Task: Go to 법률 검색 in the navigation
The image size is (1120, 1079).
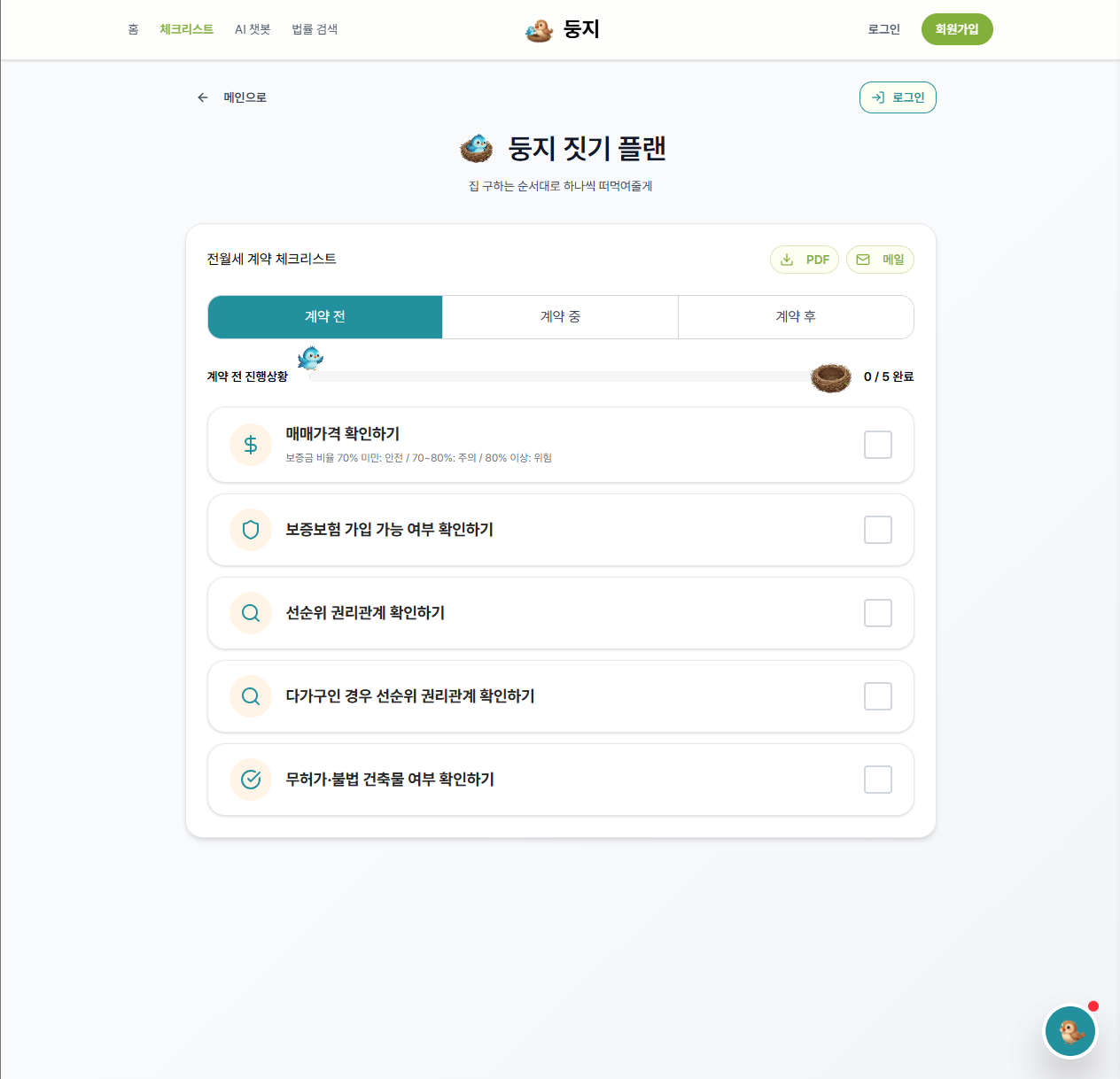Action: tap(315, 29)
